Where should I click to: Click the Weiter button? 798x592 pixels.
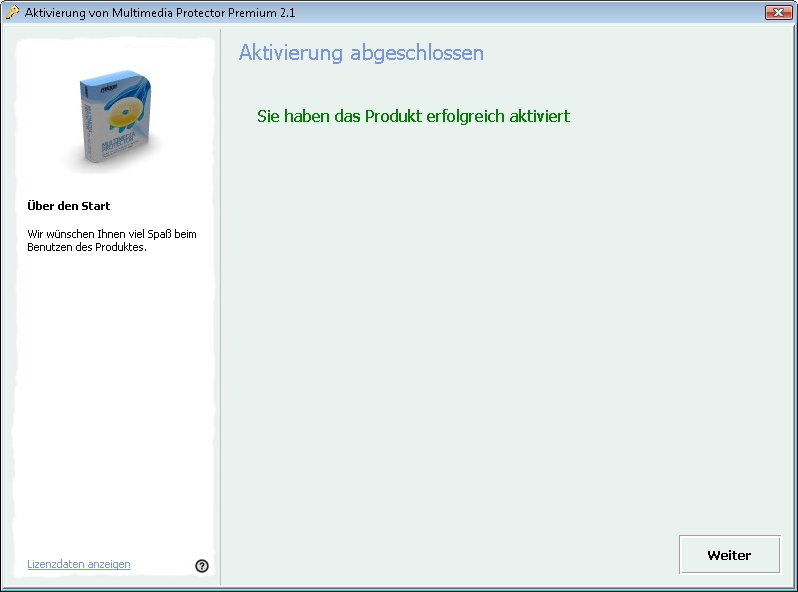(729, 555)
